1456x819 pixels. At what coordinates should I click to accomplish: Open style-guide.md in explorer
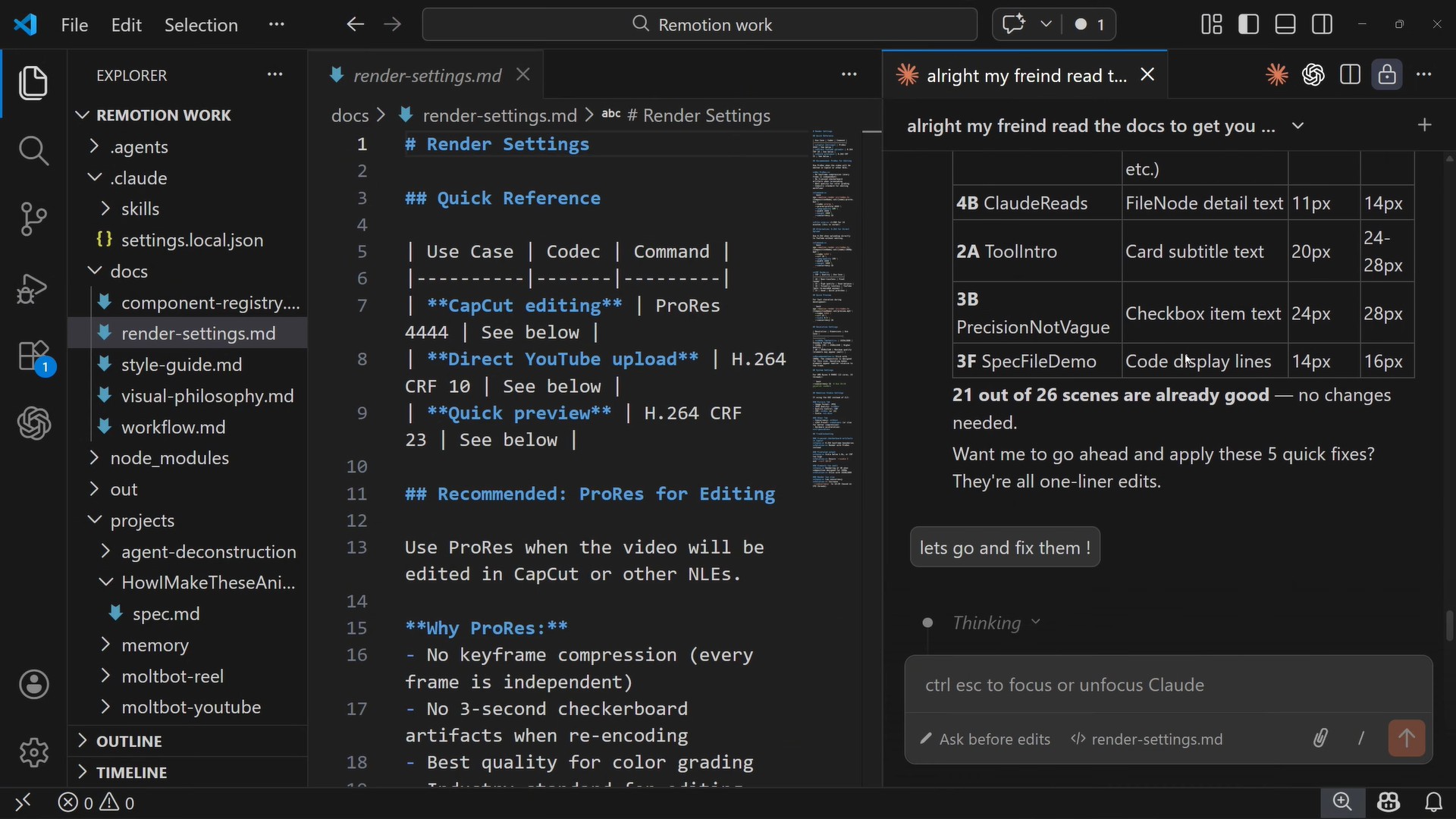187,365
